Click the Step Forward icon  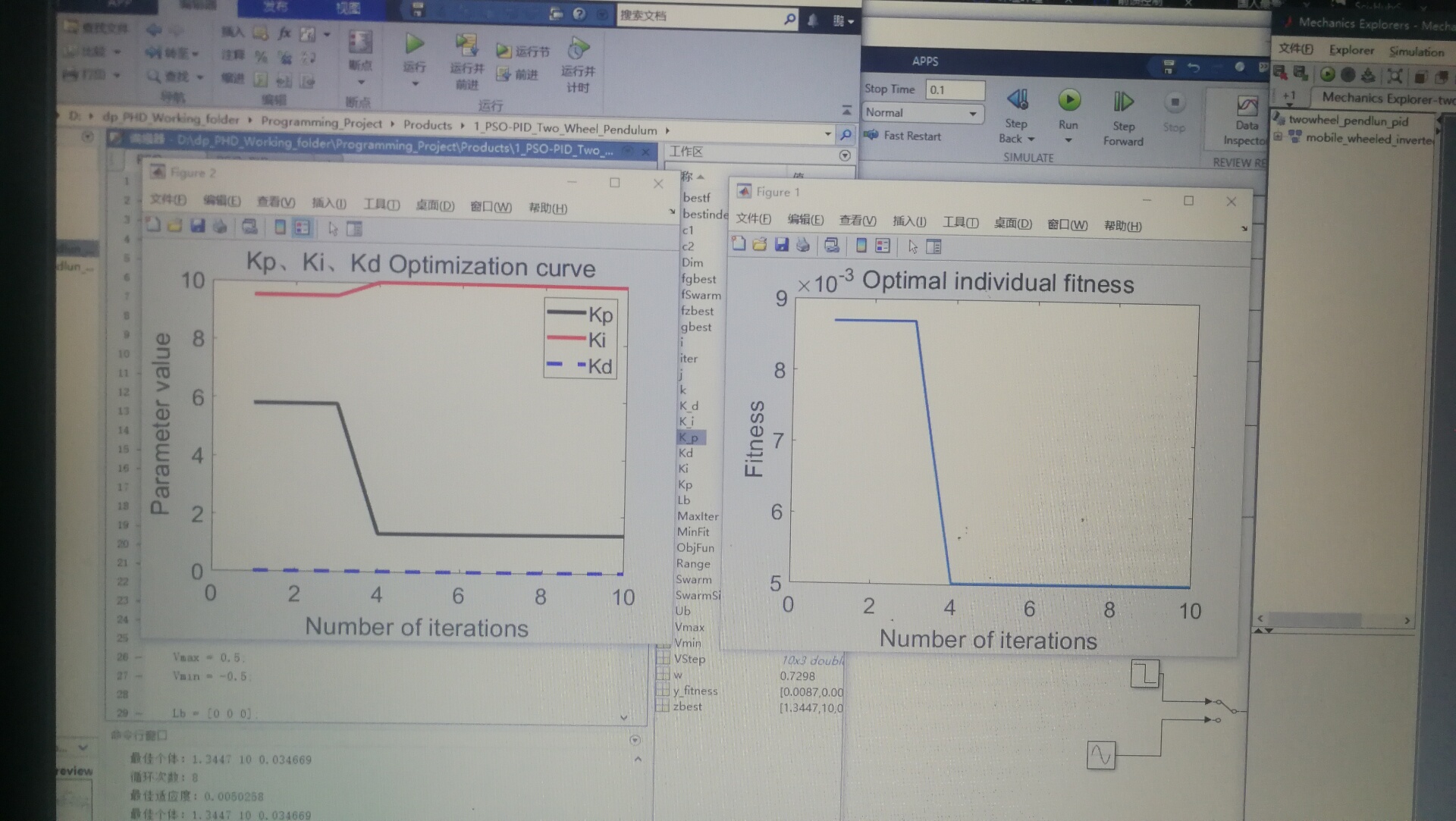[1123, 102]
